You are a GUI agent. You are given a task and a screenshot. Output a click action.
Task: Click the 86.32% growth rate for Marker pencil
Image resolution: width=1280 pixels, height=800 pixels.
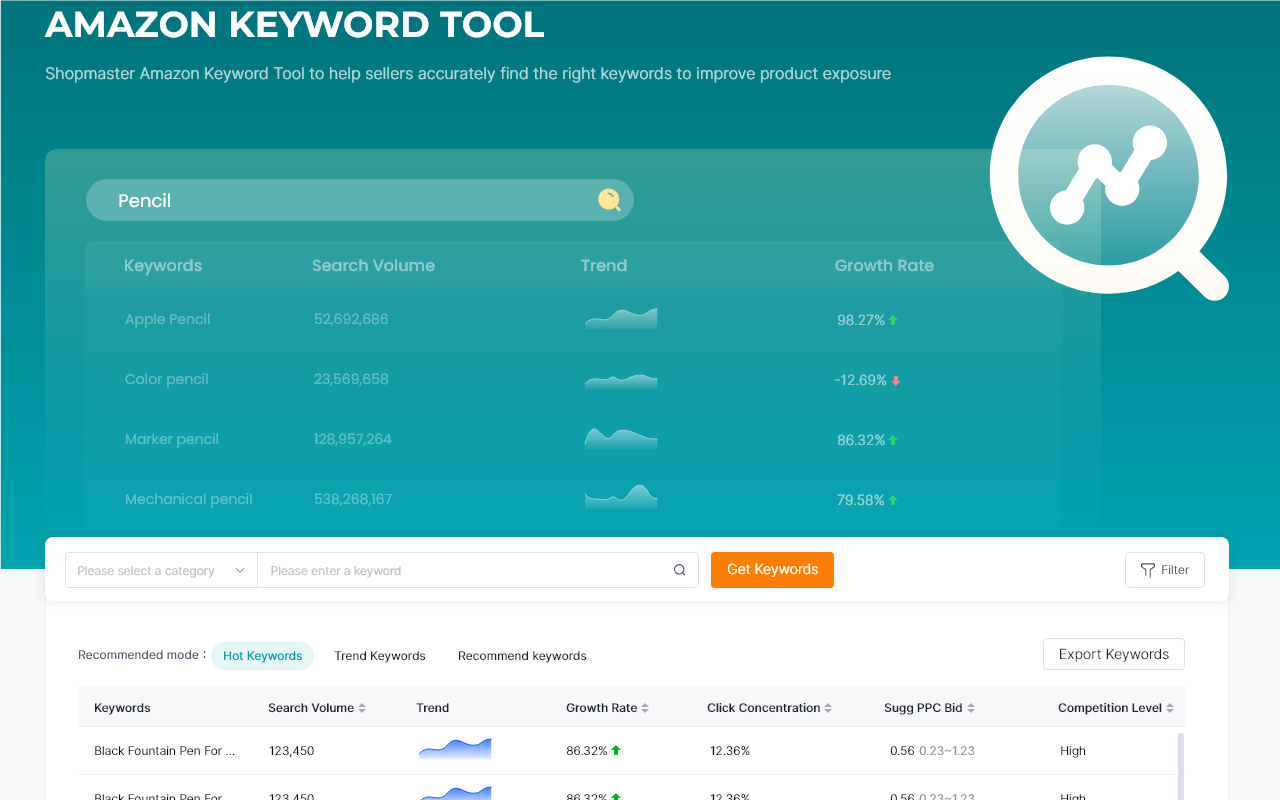tap(861, 440)
